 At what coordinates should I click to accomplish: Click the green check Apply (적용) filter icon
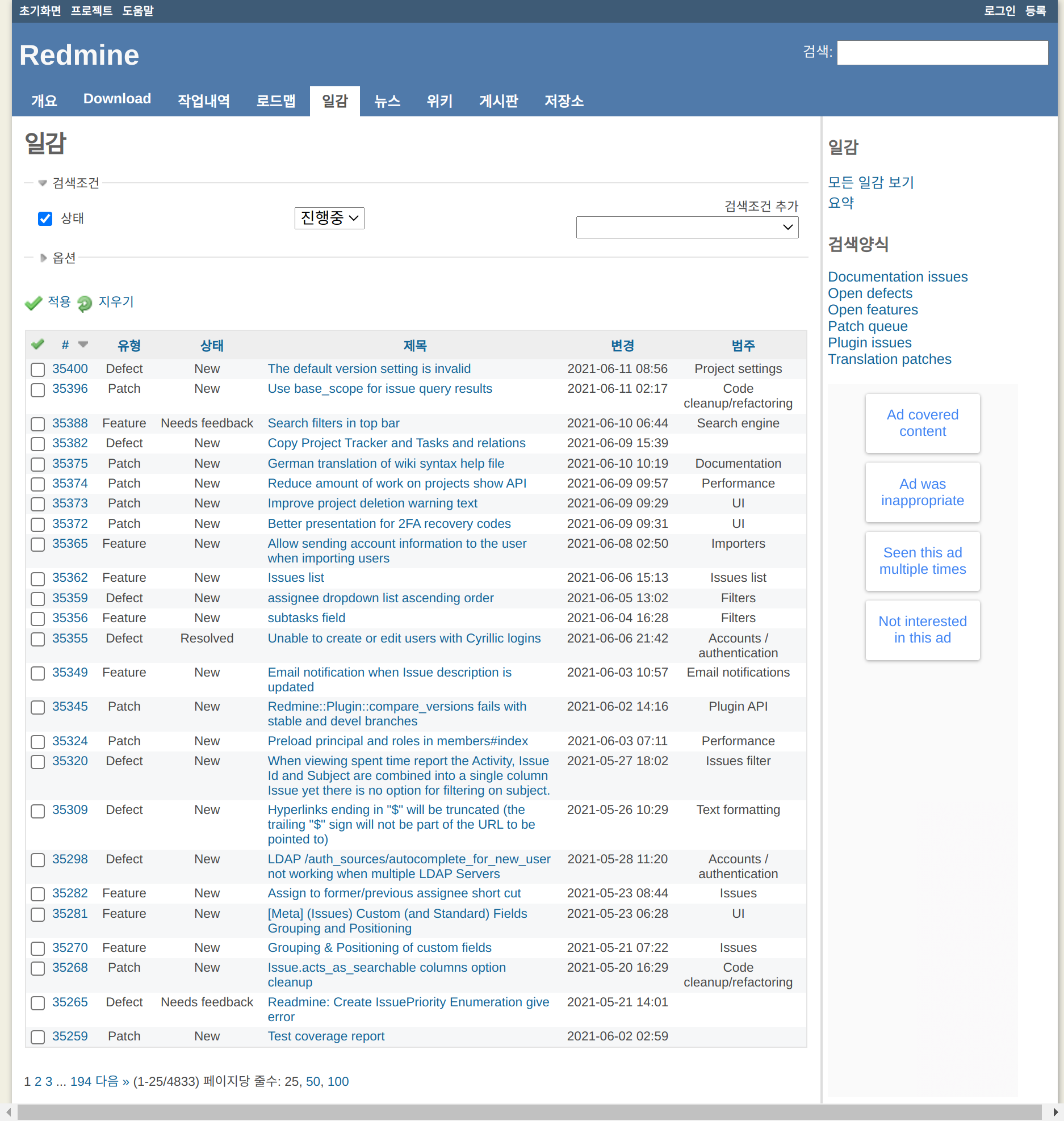pos(34,303)
